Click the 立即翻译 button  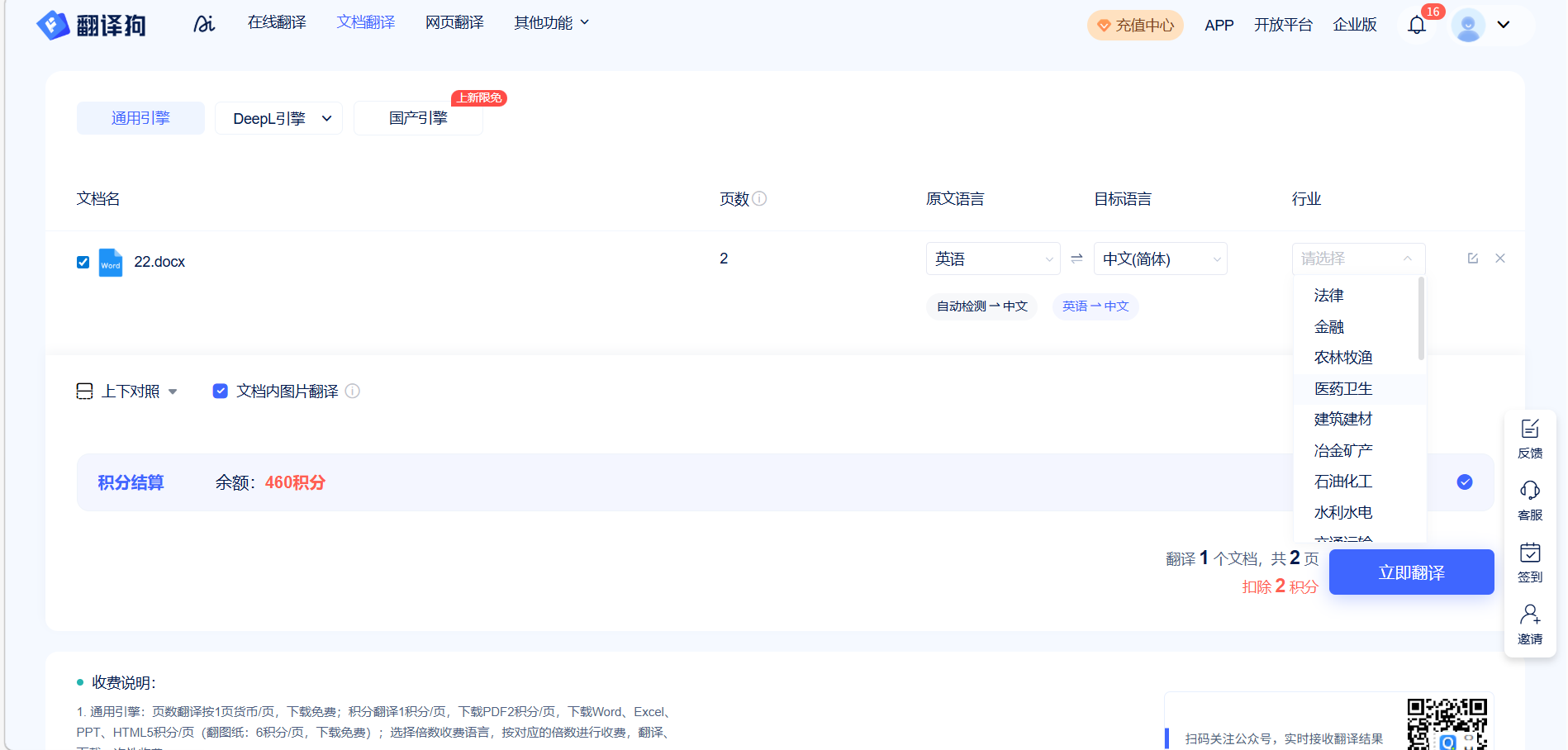[x=1411, y=572]
